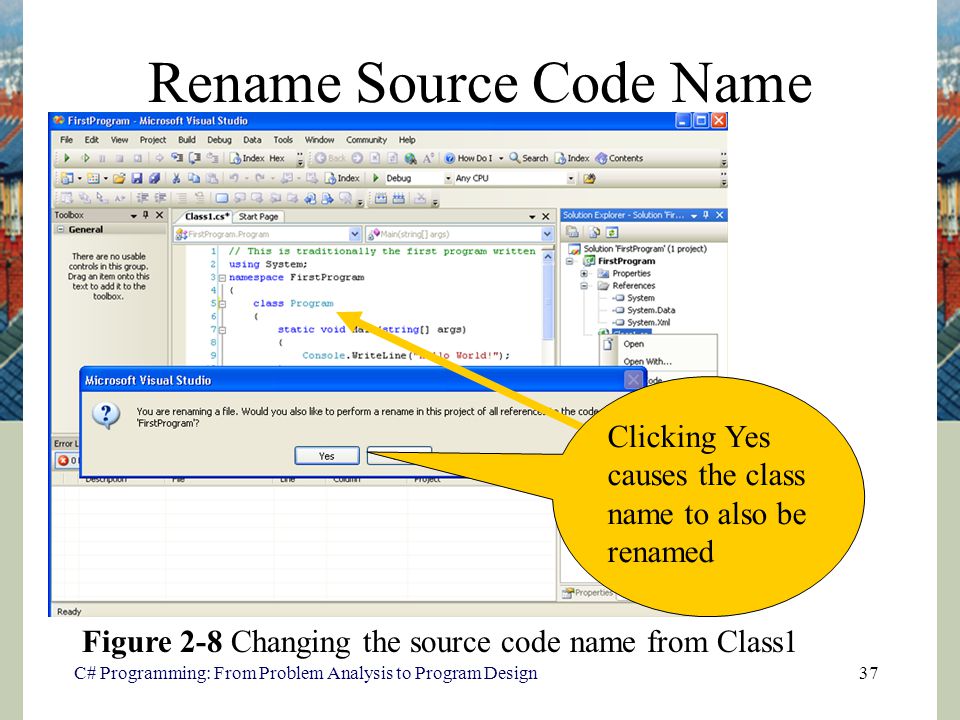Click the Contents button in the help toolbar

[619, 158]
